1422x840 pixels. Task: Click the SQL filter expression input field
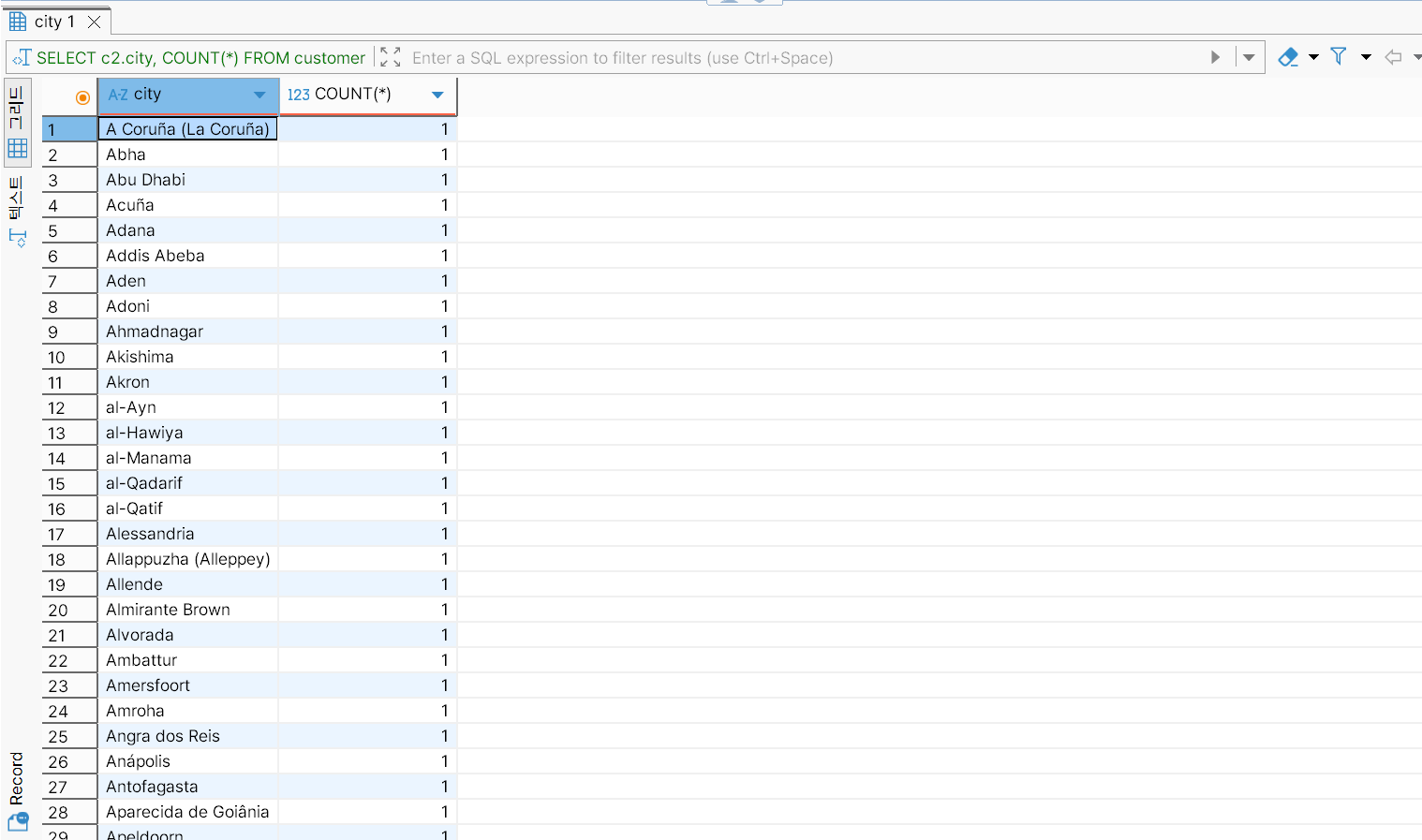(x=806, y=58)
